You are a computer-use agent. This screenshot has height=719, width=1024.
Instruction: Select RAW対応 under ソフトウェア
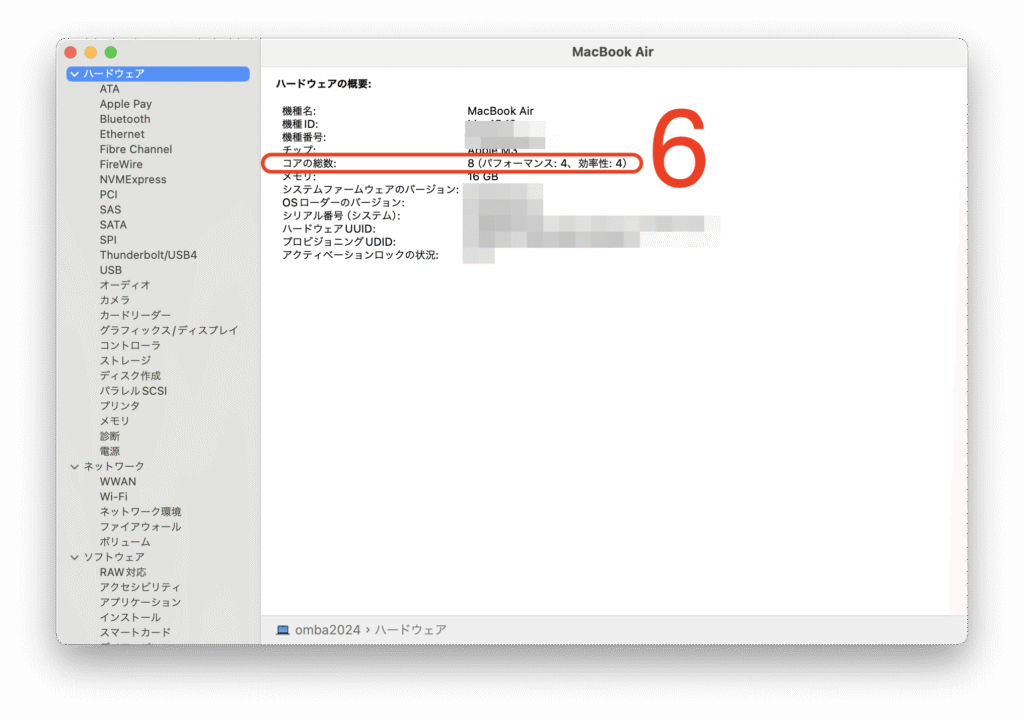pyautogui.click(x=123, y=572)
